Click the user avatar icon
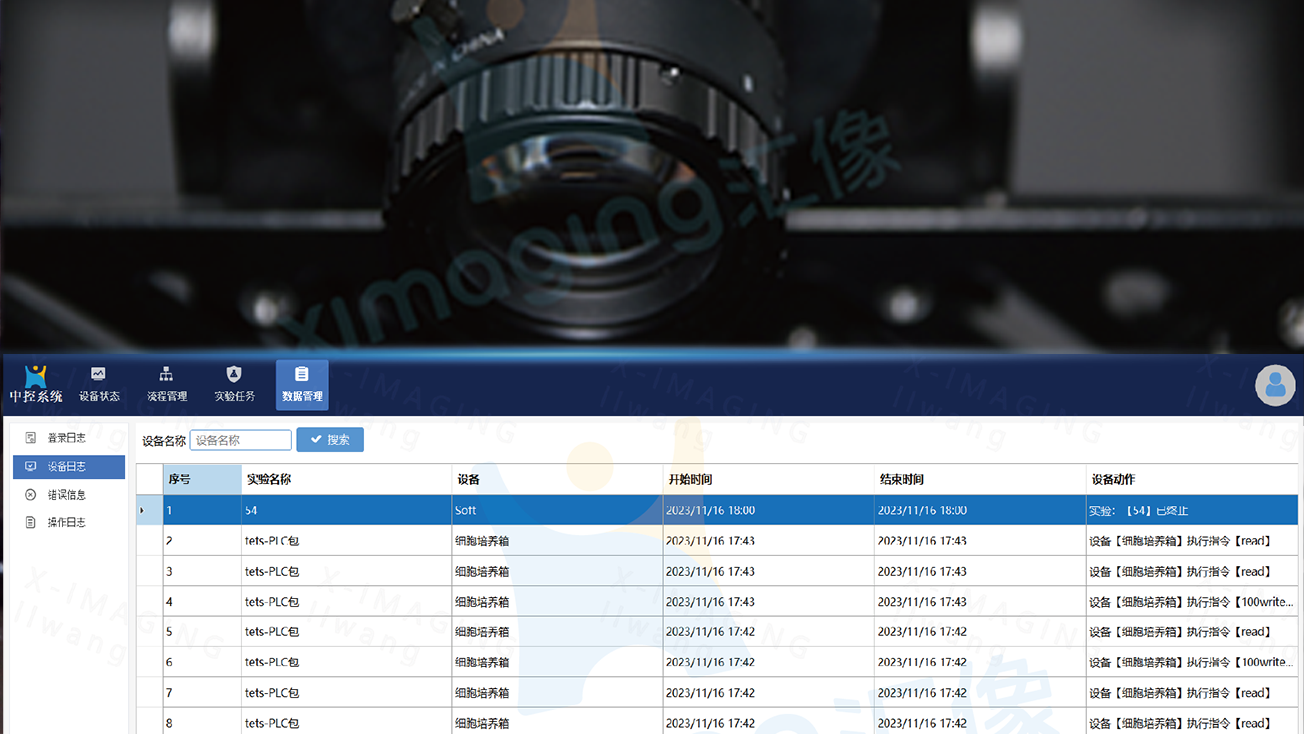 coord(1275,386)
